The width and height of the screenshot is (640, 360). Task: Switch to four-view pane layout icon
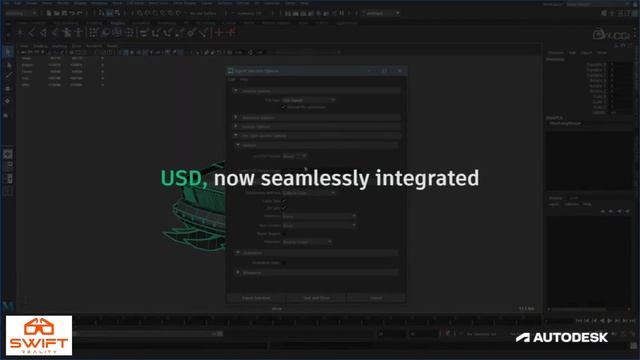pos(8,167)
